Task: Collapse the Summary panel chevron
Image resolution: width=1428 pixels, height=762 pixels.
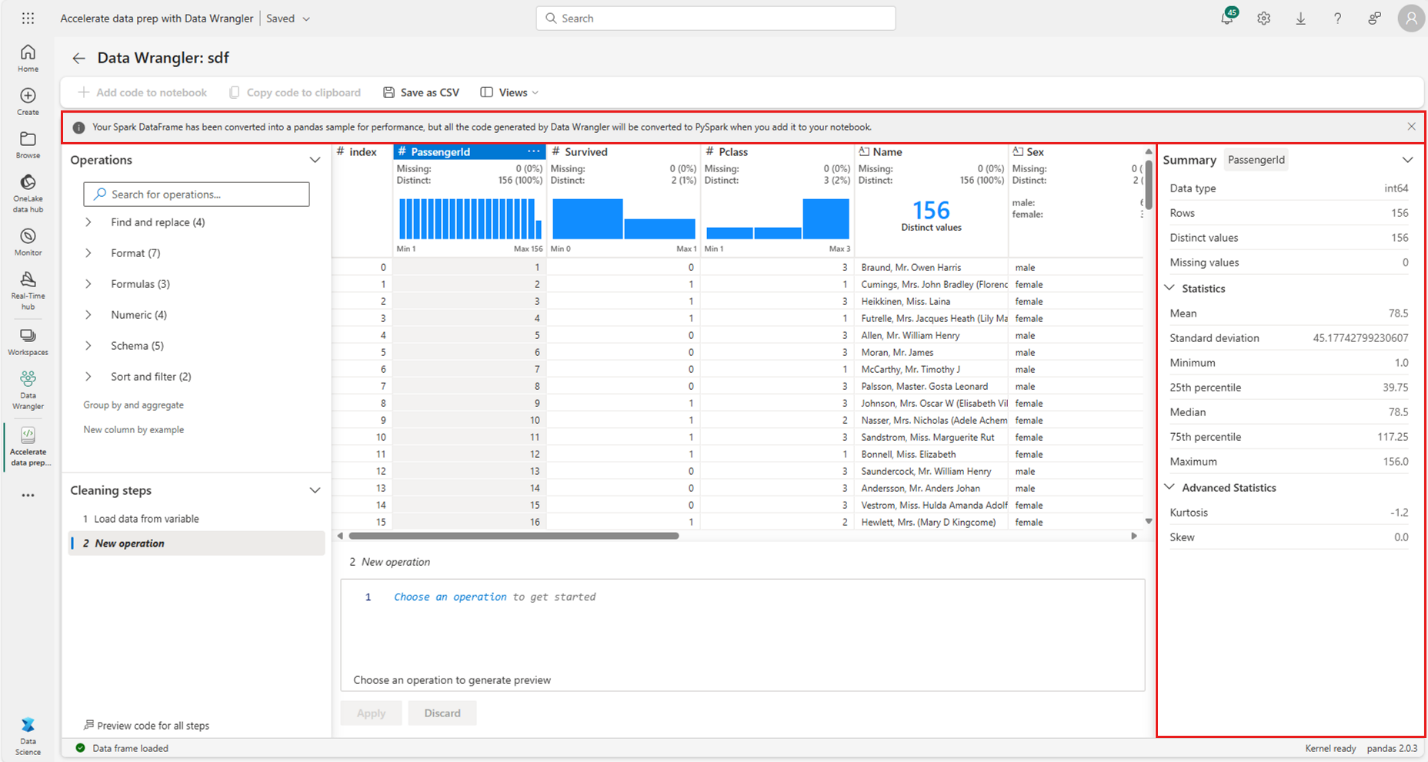Action: (1408, 160)
